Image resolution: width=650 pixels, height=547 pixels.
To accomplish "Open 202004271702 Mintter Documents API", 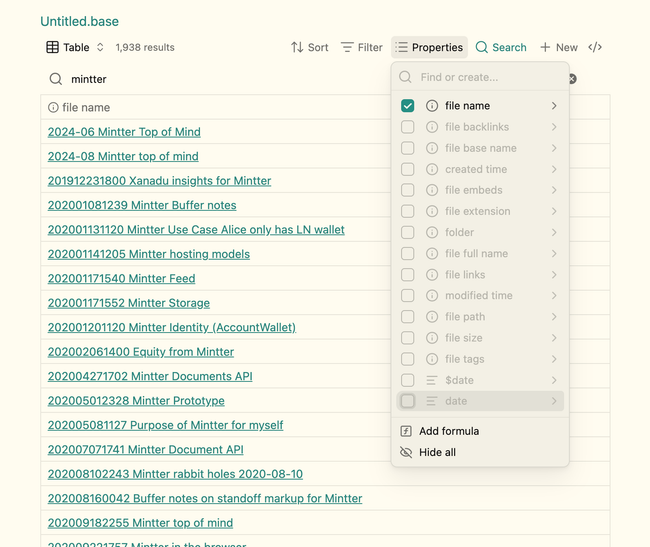I will click(150, 376).
